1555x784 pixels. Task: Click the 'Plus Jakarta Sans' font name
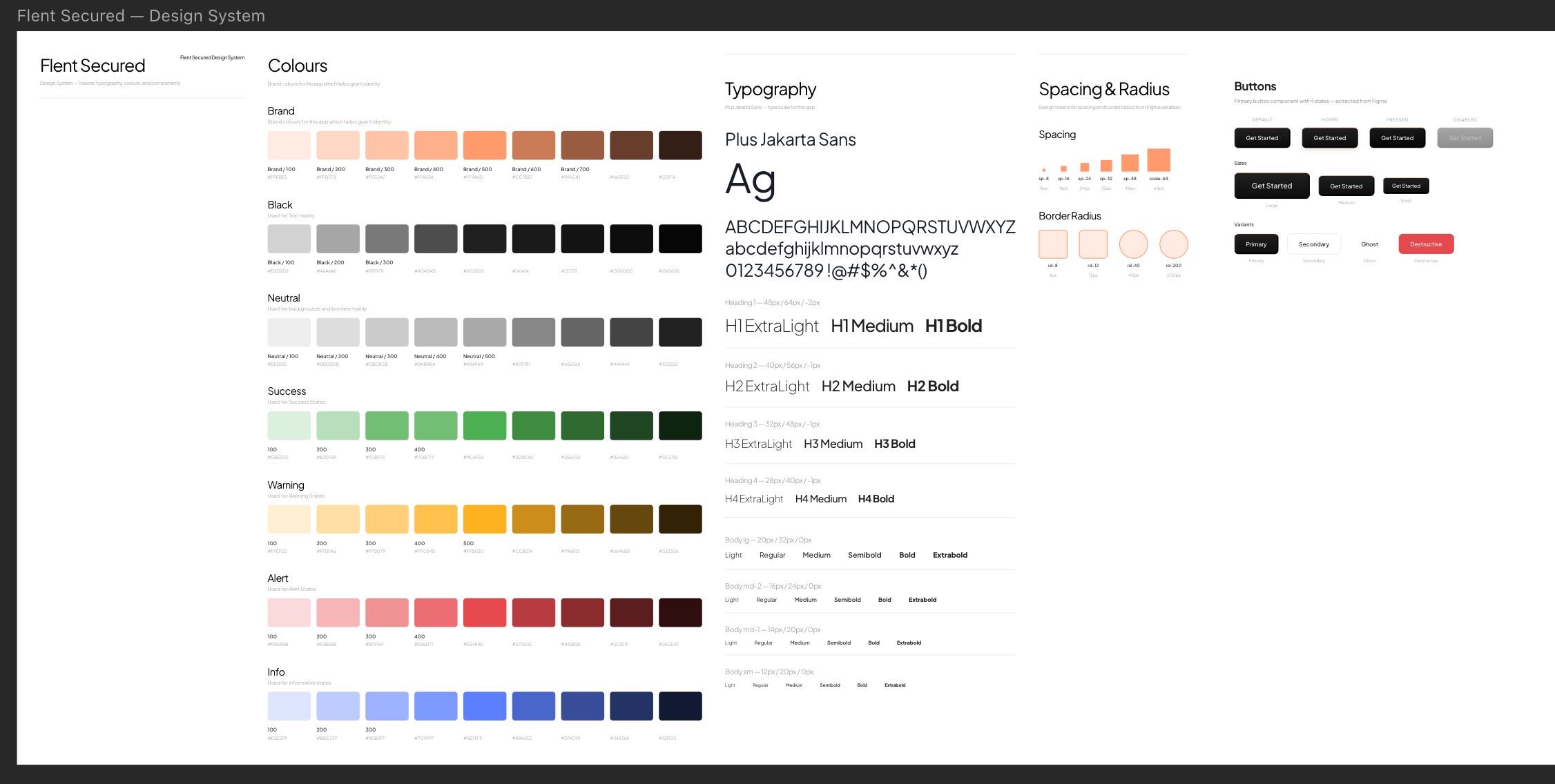791,140
